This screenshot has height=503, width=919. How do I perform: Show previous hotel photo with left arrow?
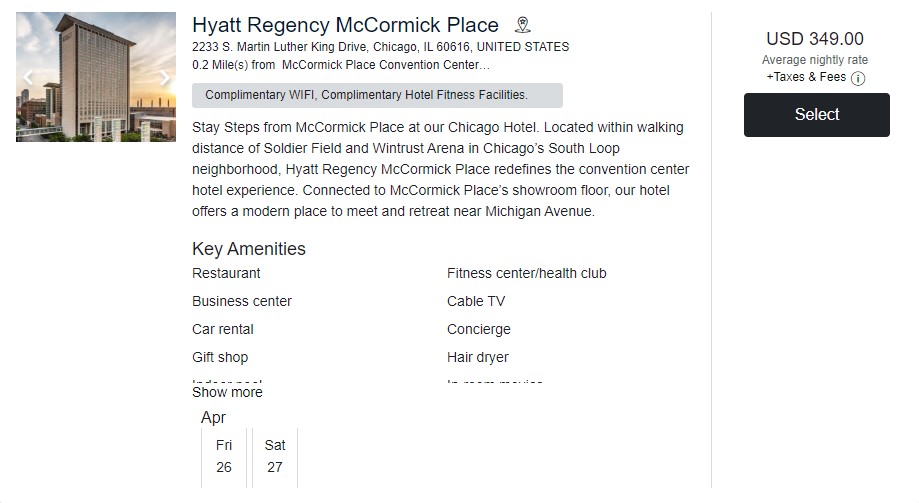[x=28, y=77]
